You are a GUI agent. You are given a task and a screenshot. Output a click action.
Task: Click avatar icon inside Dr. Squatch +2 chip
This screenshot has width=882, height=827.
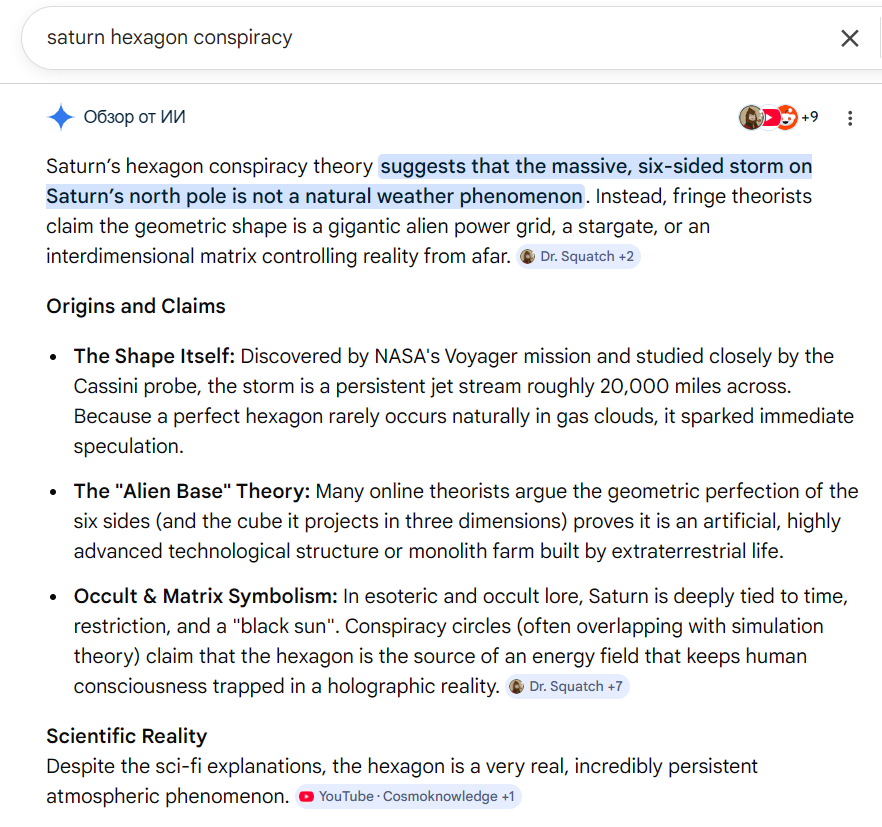coord(528,257)
